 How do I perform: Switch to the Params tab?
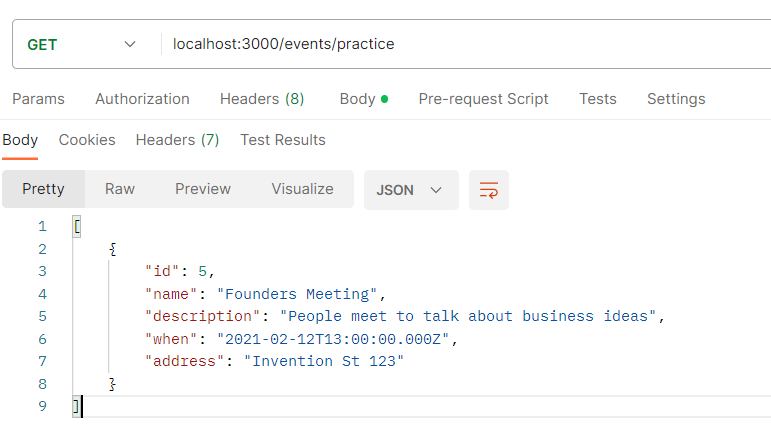38,99
